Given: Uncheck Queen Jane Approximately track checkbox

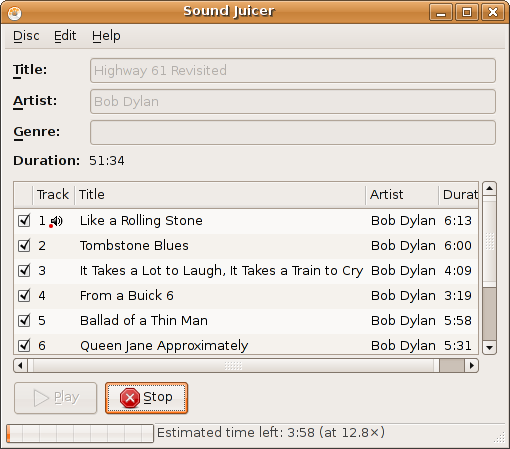Looking at the screenshot, I should pos(24,346).
